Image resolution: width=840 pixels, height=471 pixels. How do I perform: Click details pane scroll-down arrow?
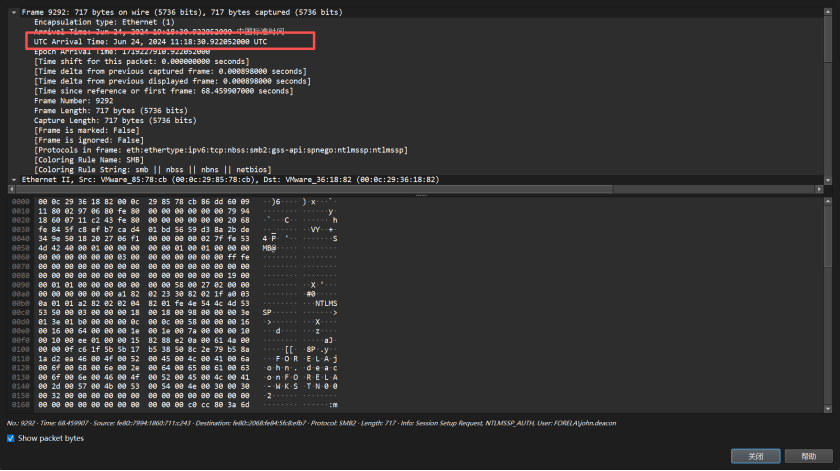[830, 181]
